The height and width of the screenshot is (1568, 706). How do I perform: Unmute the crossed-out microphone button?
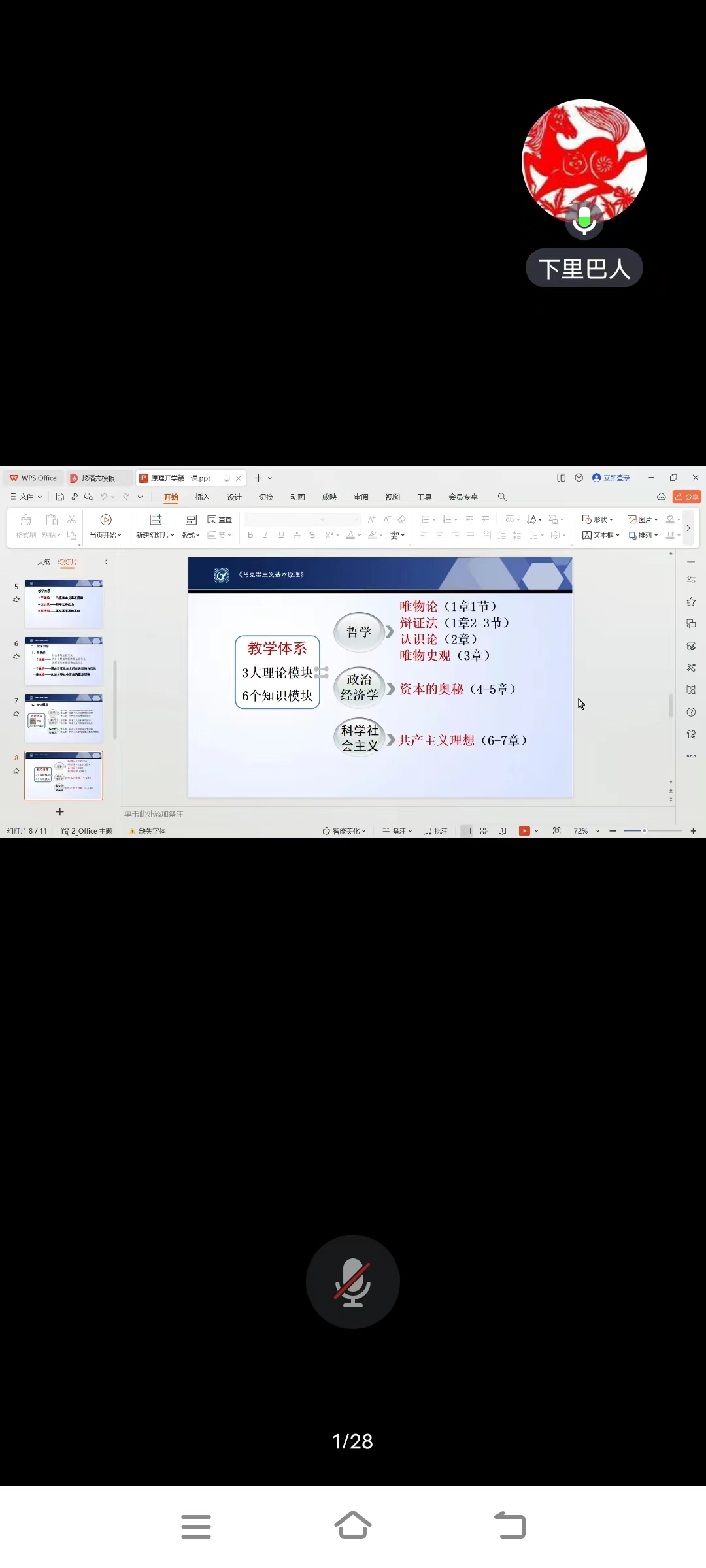pos(352,1281)
